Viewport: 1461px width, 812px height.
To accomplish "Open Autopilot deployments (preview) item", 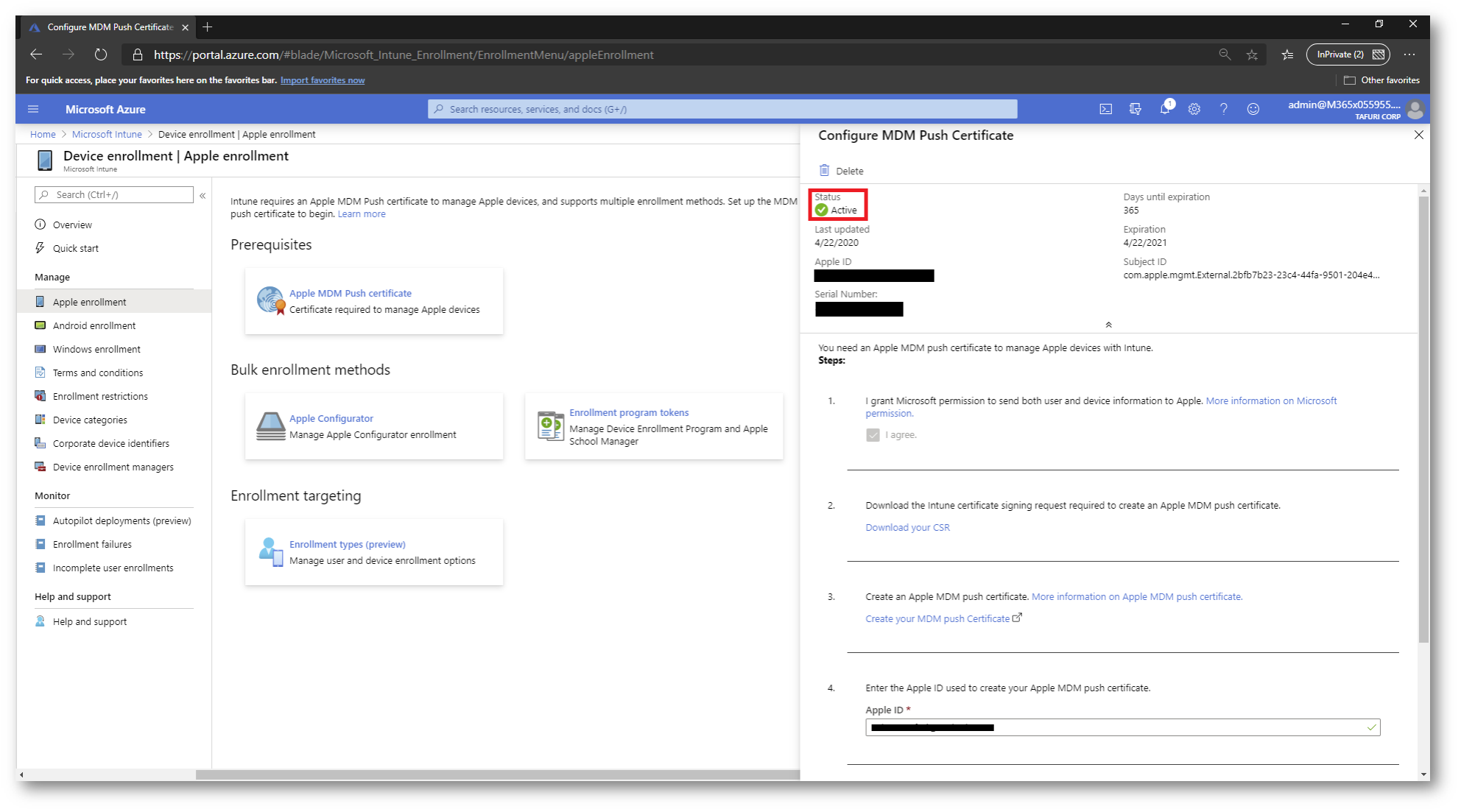I will [114, 520].
